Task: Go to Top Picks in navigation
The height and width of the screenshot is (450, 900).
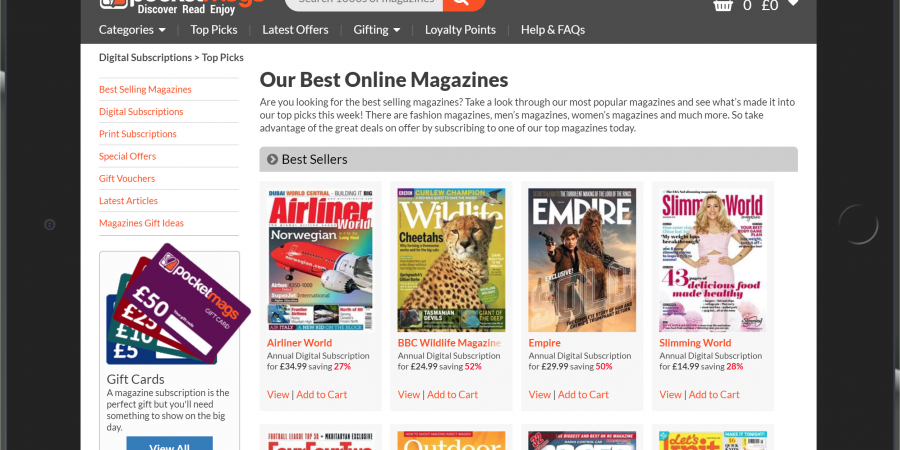Action: tap(214, 30)
